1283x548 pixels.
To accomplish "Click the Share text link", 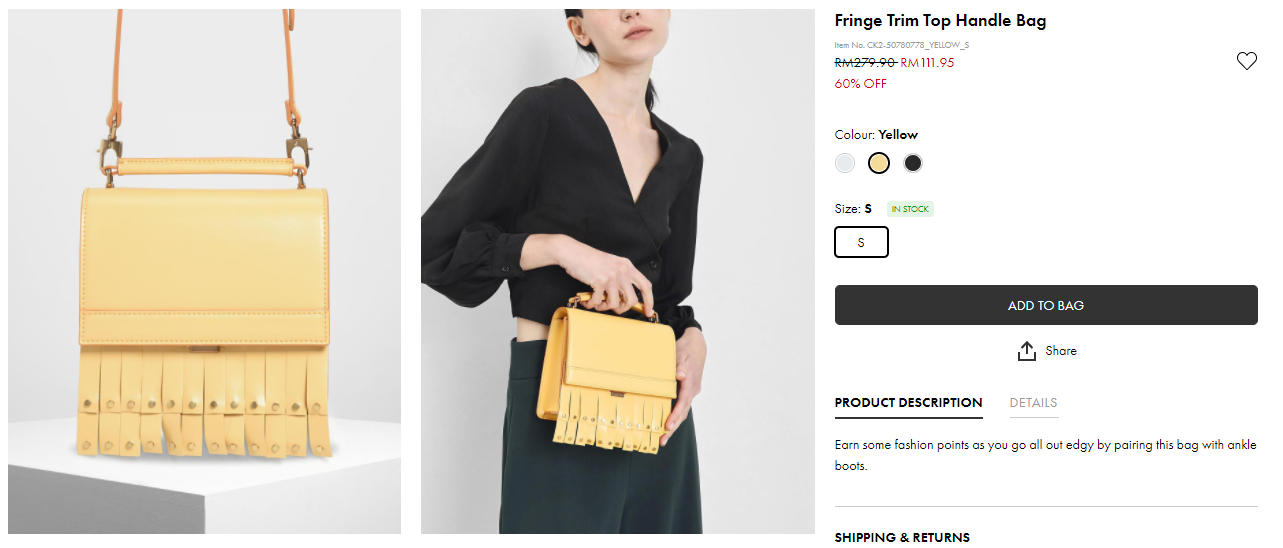I will [x=1061, y=351].
